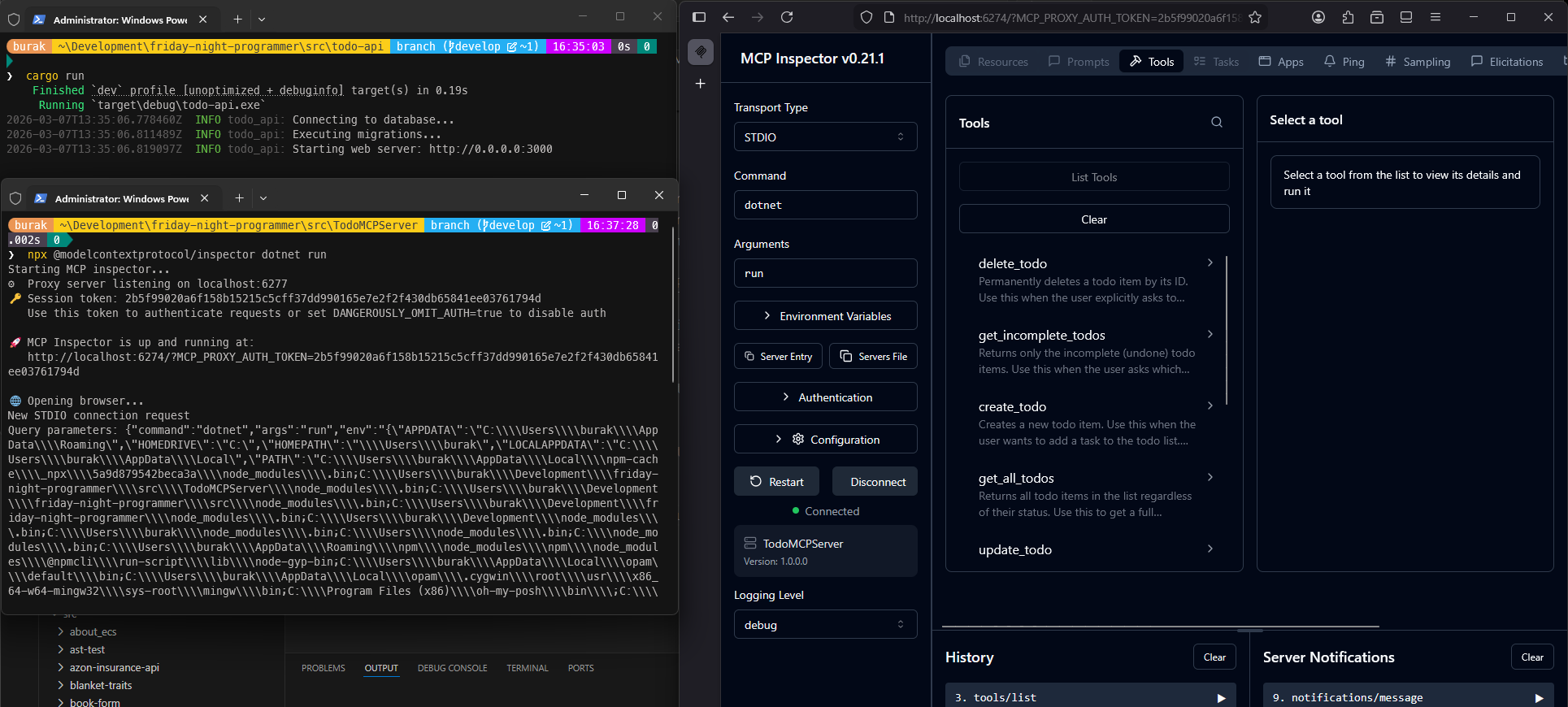Expand the tools/list history entry arrow
Image resolution: width=1568 pixels, height=707 pixels.
coord(1221,697)
